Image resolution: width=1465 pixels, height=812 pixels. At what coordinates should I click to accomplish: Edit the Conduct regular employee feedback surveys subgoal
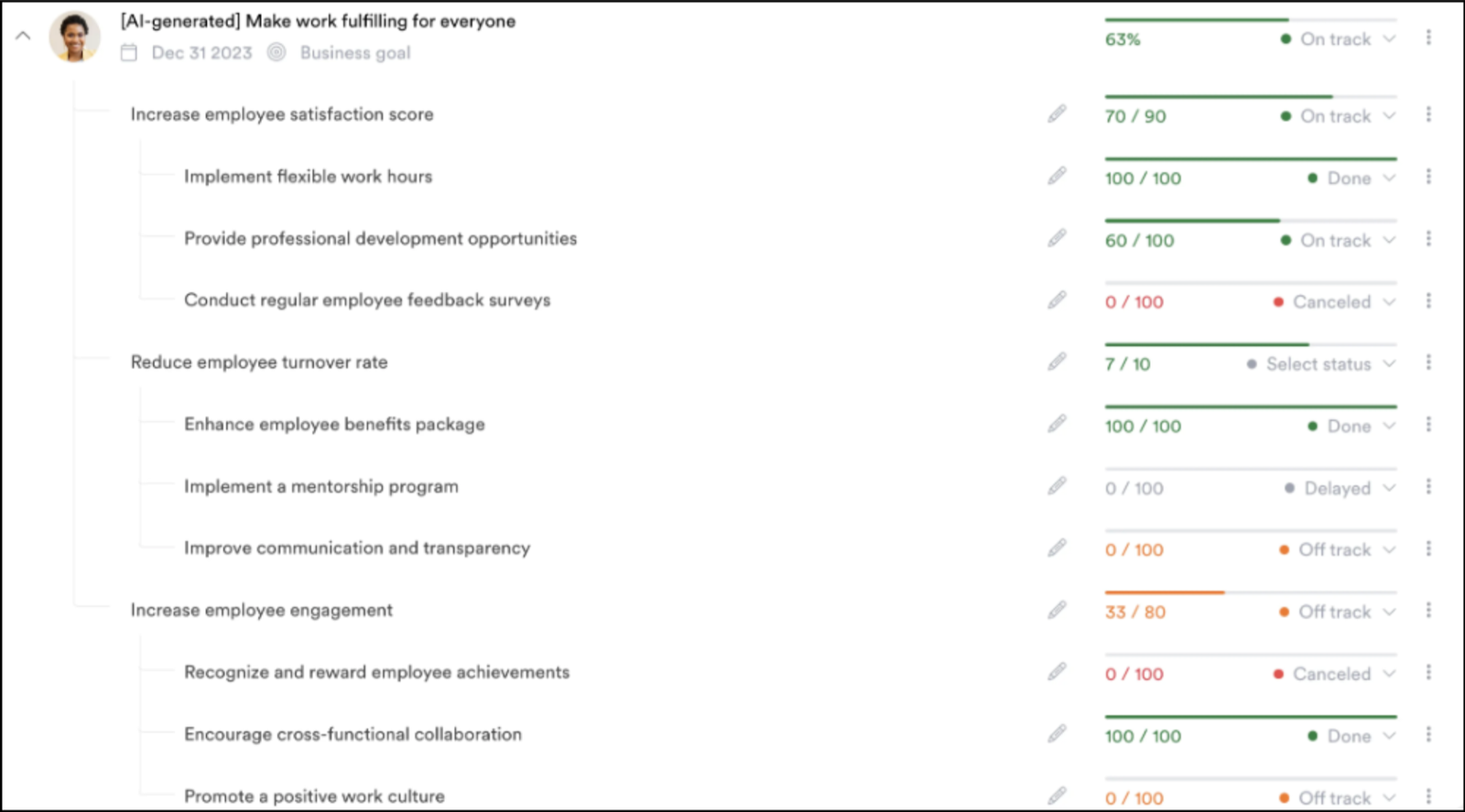click(x=1058, y=298)
